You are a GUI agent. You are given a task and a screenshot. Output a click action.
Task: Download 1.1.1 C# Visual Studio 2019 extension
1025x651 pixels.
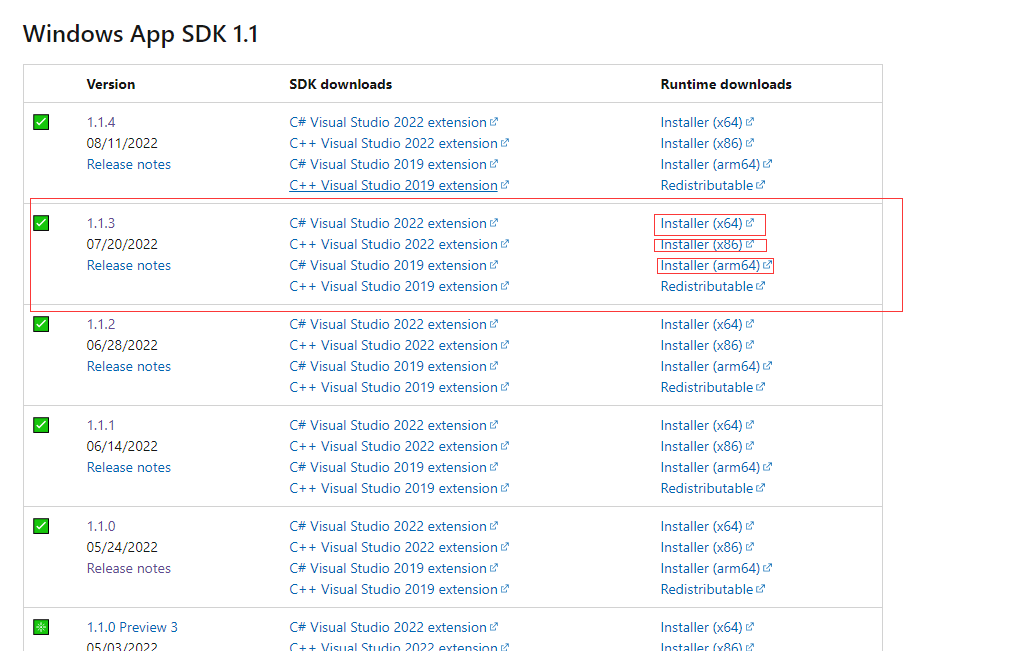[394, 467]
